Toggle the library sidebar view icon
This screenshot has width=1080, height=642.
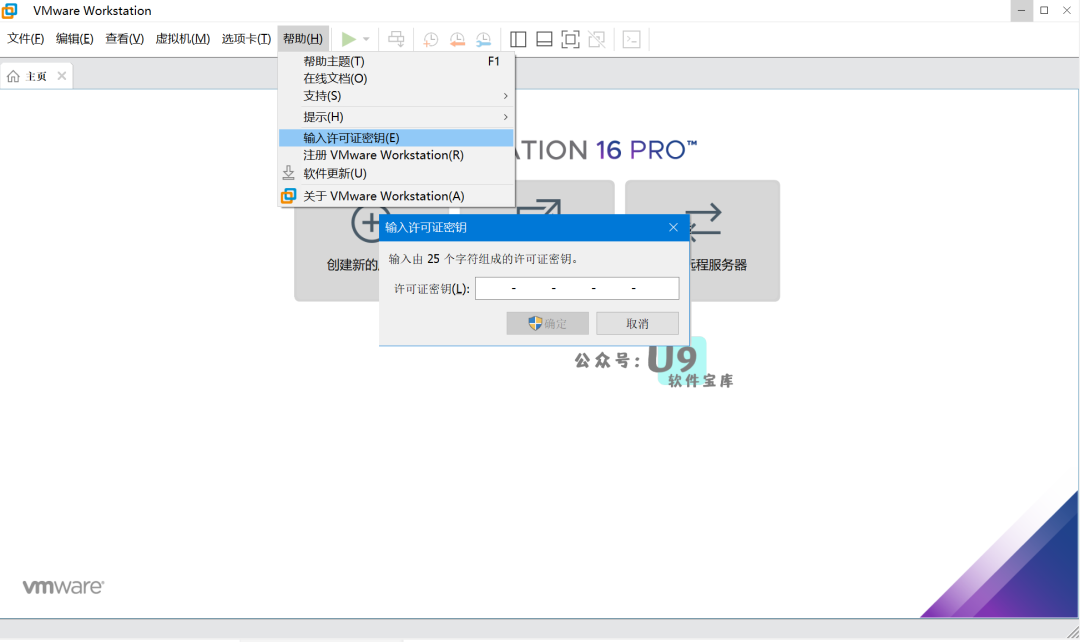tap(518, 39)
